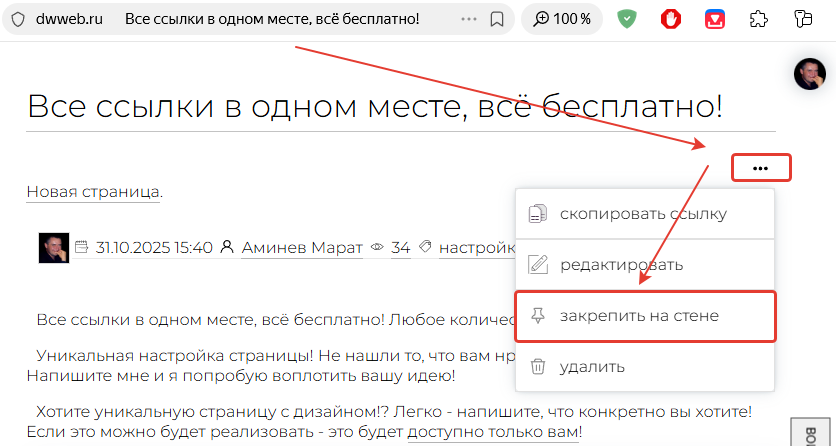836x446 pixels.
Task: Open the 'Аминев Марат' author link
Action: pyautogui.click(x=302, y=248)
